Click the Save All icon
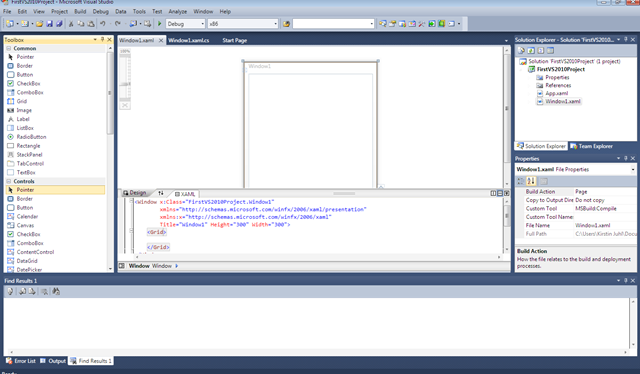 coord(59,24)
